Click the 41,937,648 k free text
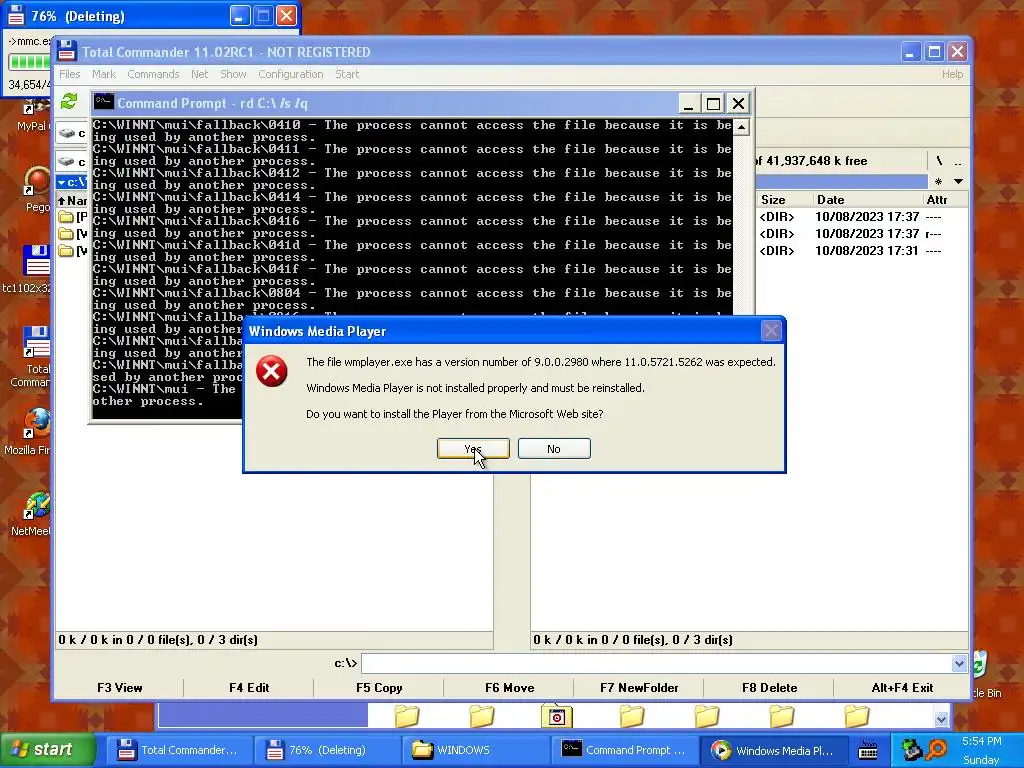The image size is (1024, 768). click(x=816, y=161)
